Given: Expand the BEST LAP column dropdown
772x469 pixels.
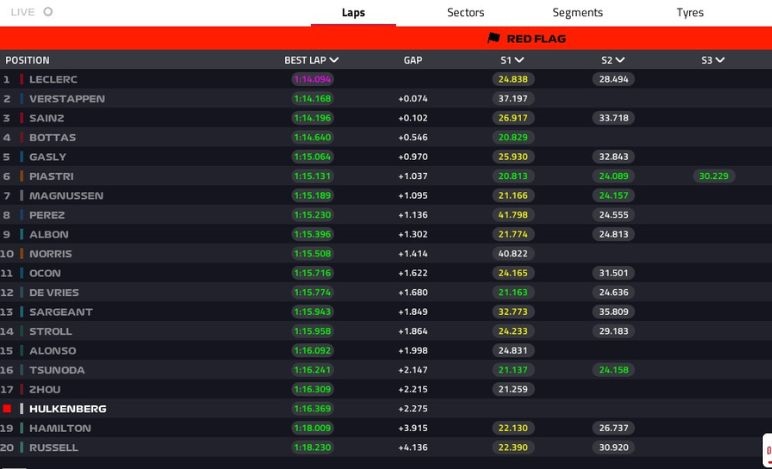Looking at the screenshot, I should pos(334,60).
